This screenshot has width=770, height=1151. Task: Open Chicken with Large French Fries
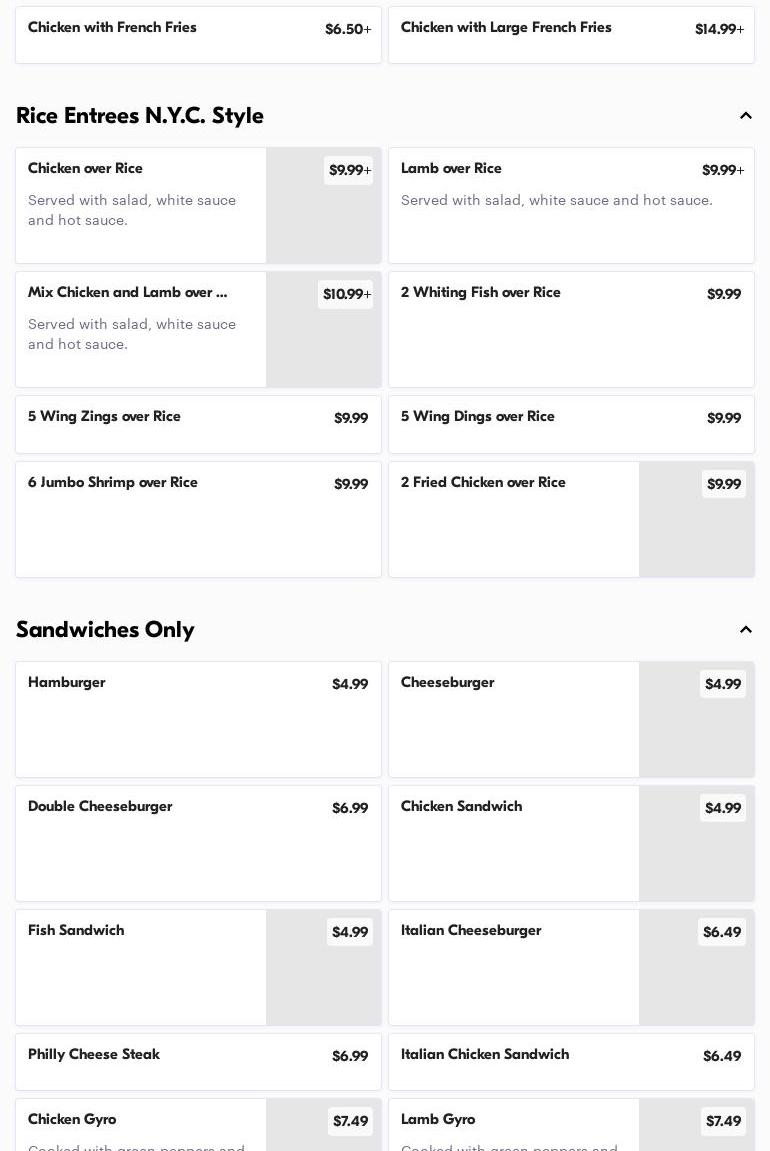coord(570,35)
